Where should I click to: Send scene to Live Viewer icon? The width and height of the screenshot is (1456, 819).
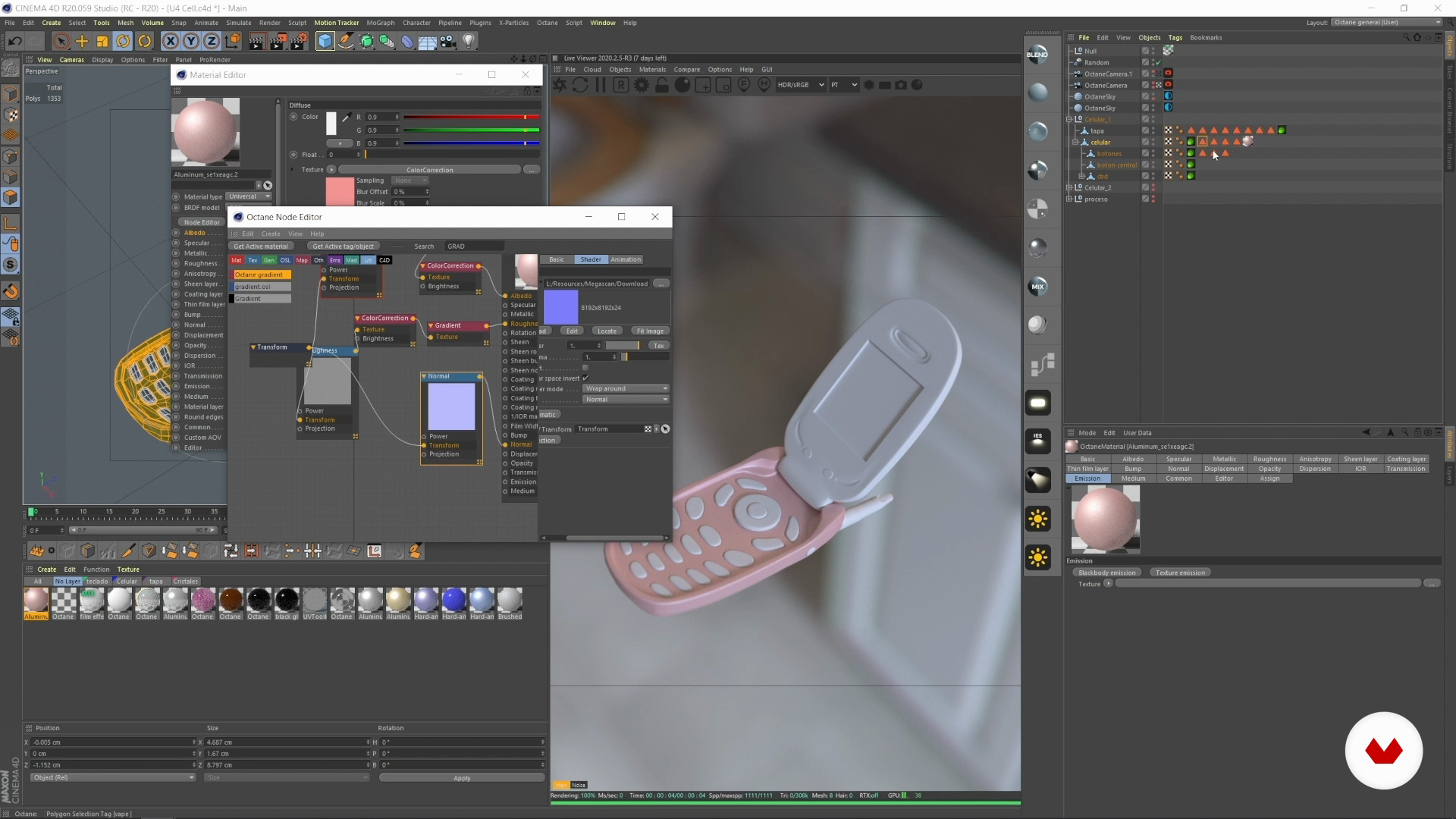560,85
